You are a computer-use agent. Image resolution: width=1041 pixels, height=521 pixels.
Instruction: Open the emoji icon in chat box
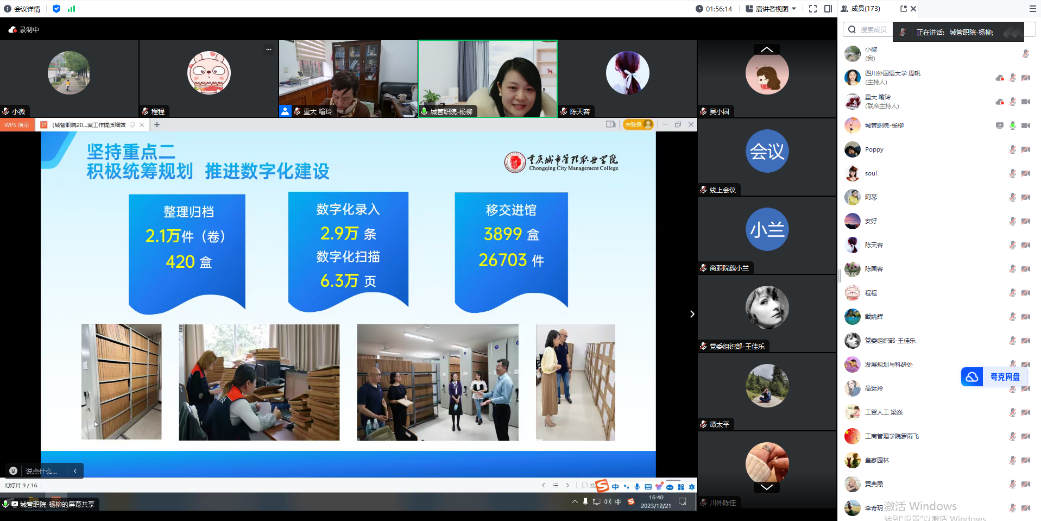click(x=13, y=471)
